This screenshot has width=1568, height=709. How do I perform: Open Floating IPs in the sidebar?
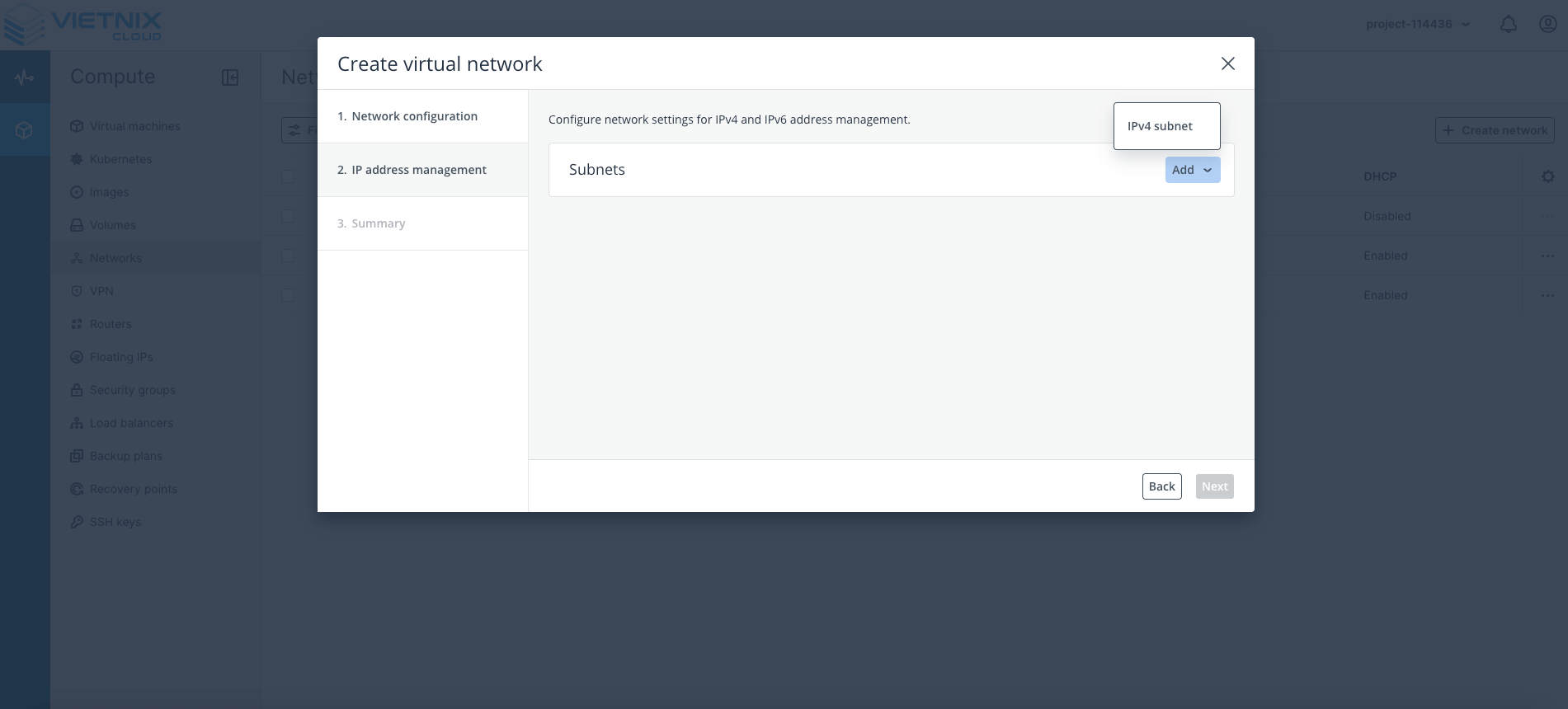[x=155, y=357]
